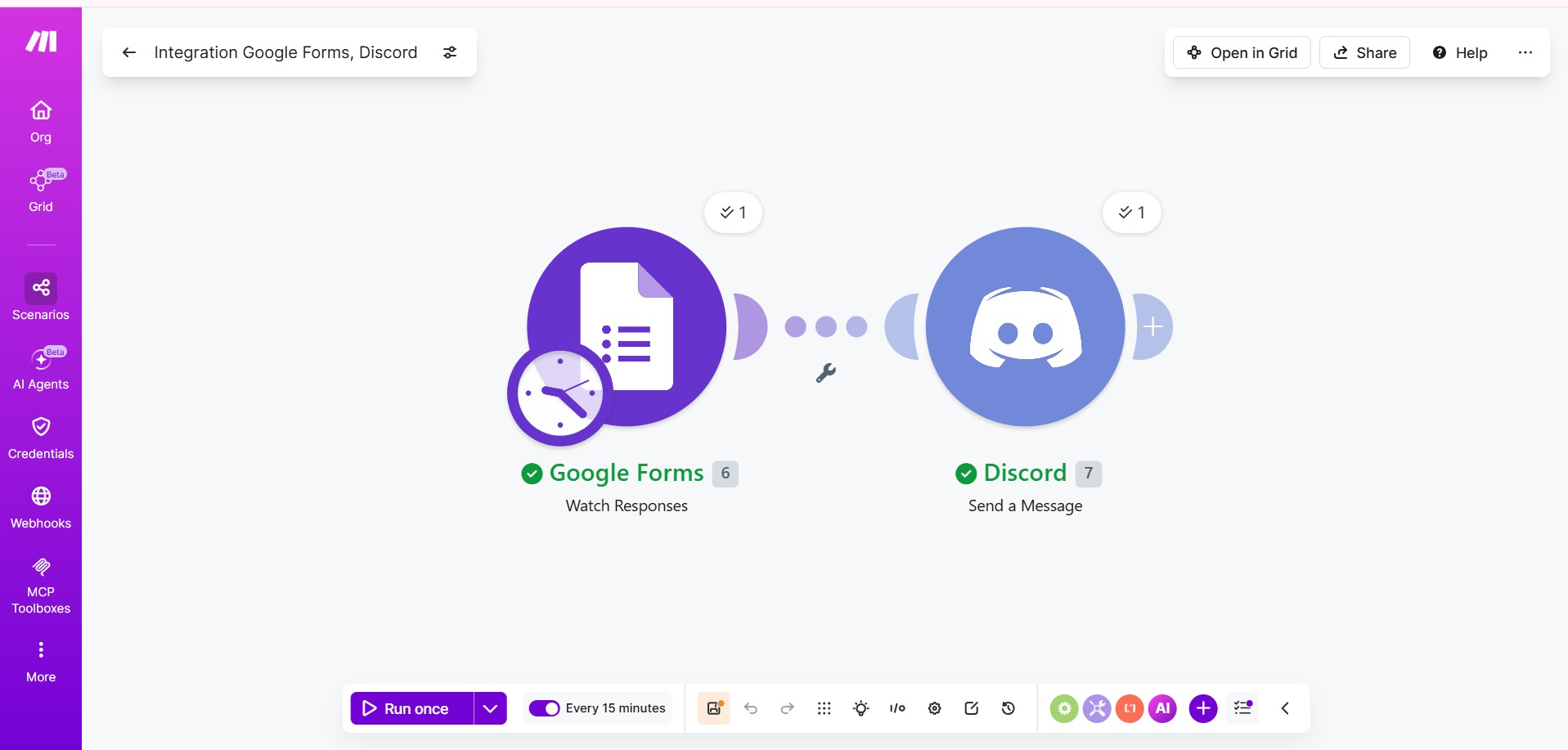Open the clock schedule icon on Google Forms module
This screenshot has width=1568, height=750.
[x=559, y=393]
